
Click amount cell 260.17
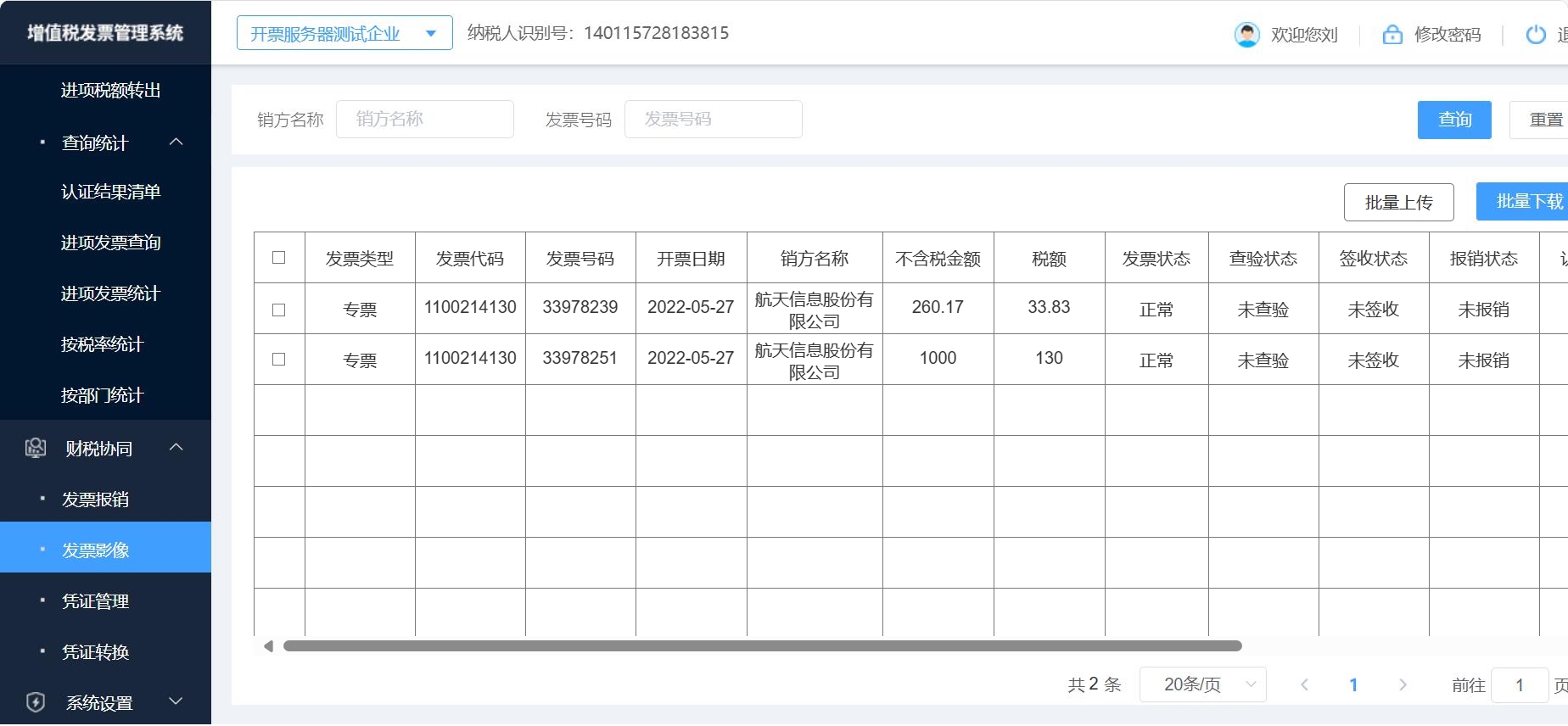click(x=938, y=307)
